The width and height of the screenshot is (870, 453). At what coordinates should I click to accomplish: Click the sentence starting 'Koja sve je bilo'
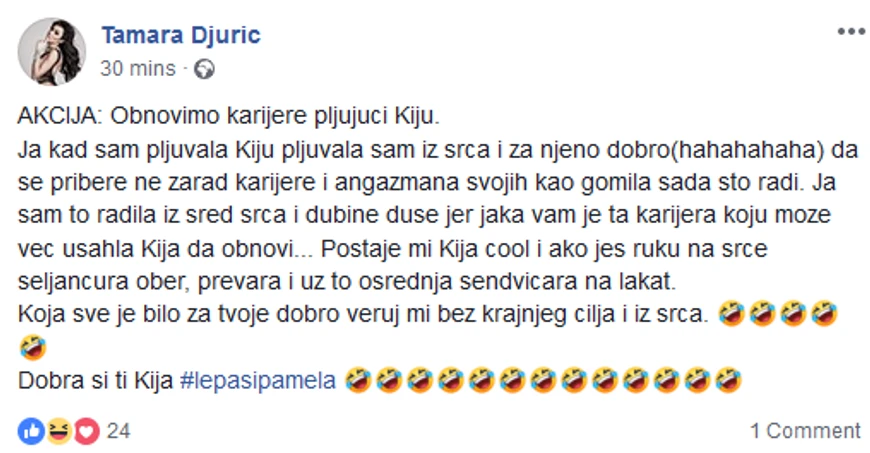point(363,314)
